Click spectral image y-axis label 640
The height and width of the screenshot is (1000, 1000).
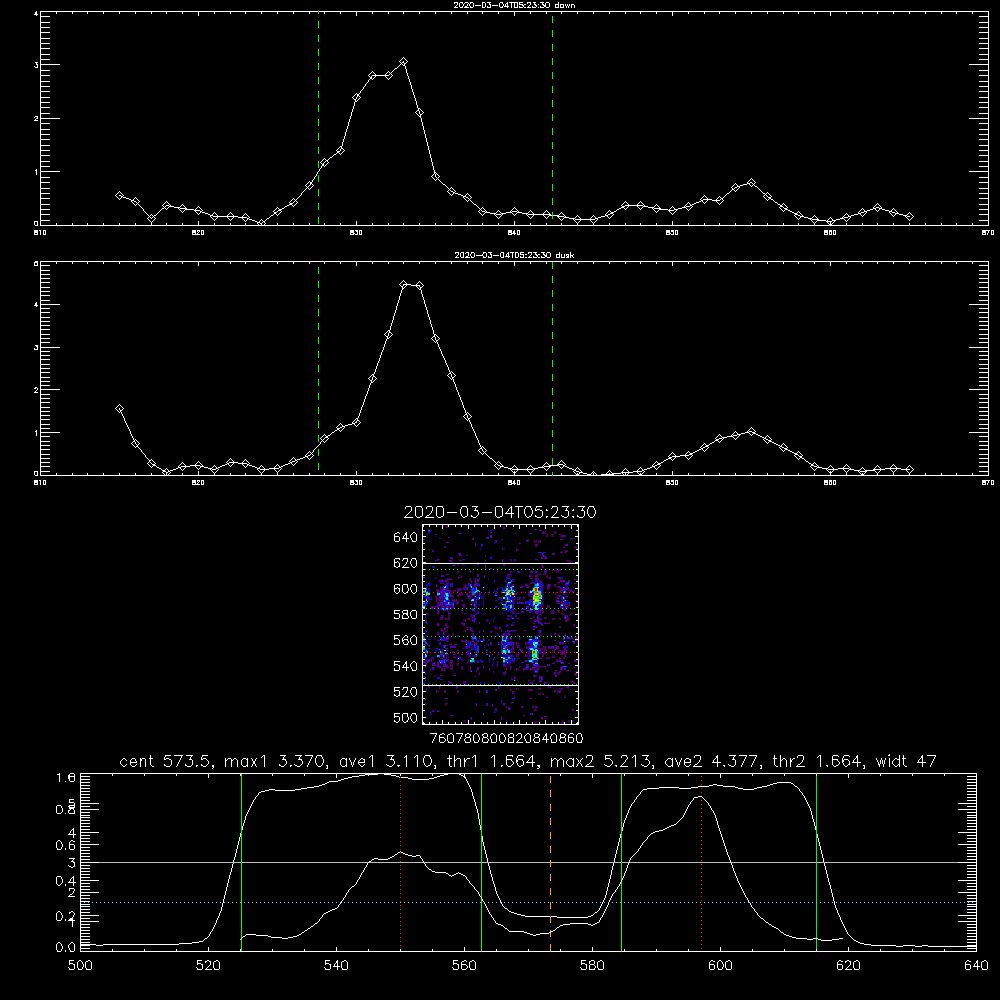click(405, 538)
